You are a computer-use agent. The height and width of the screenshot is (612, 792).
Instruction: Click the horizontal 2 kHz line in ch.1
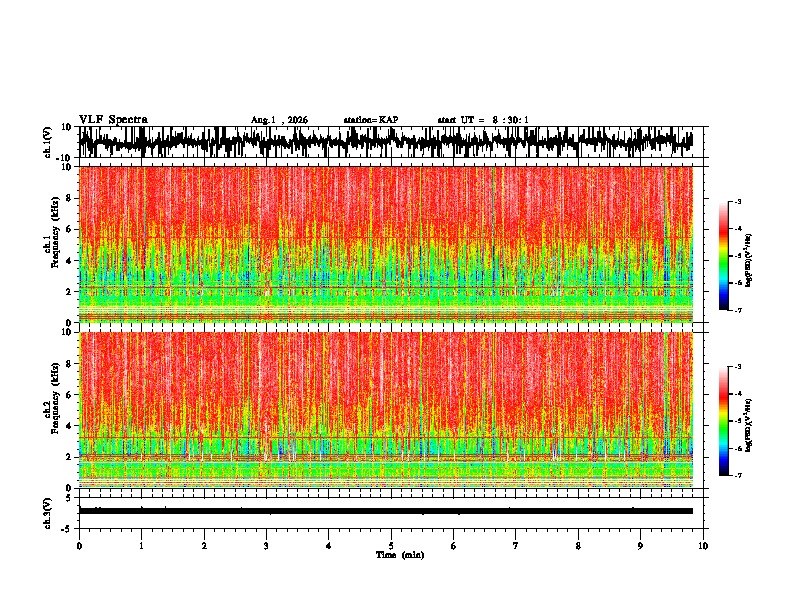(386, 287)
